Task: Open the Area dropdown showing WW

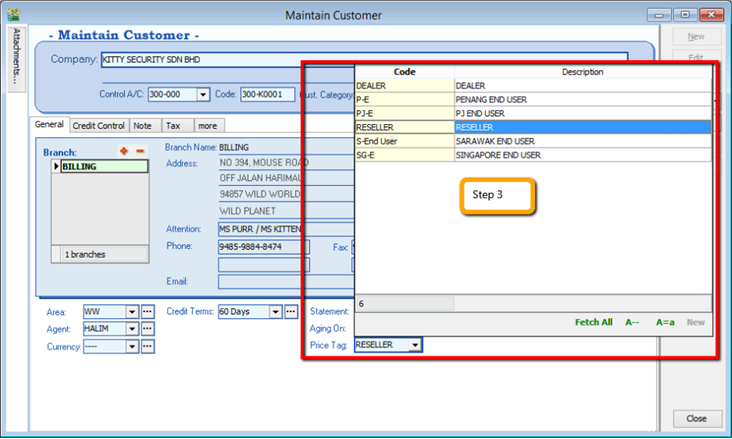Action: coord(132,312)
